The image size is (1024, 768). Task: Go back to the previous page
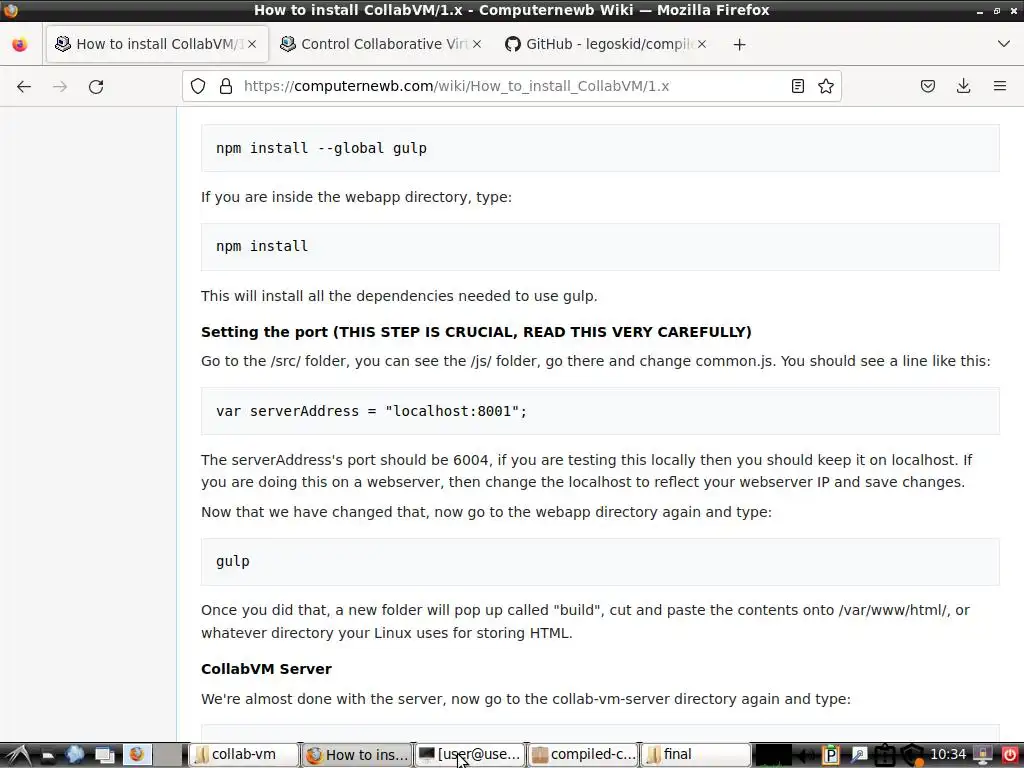click(x=24, y=86)
